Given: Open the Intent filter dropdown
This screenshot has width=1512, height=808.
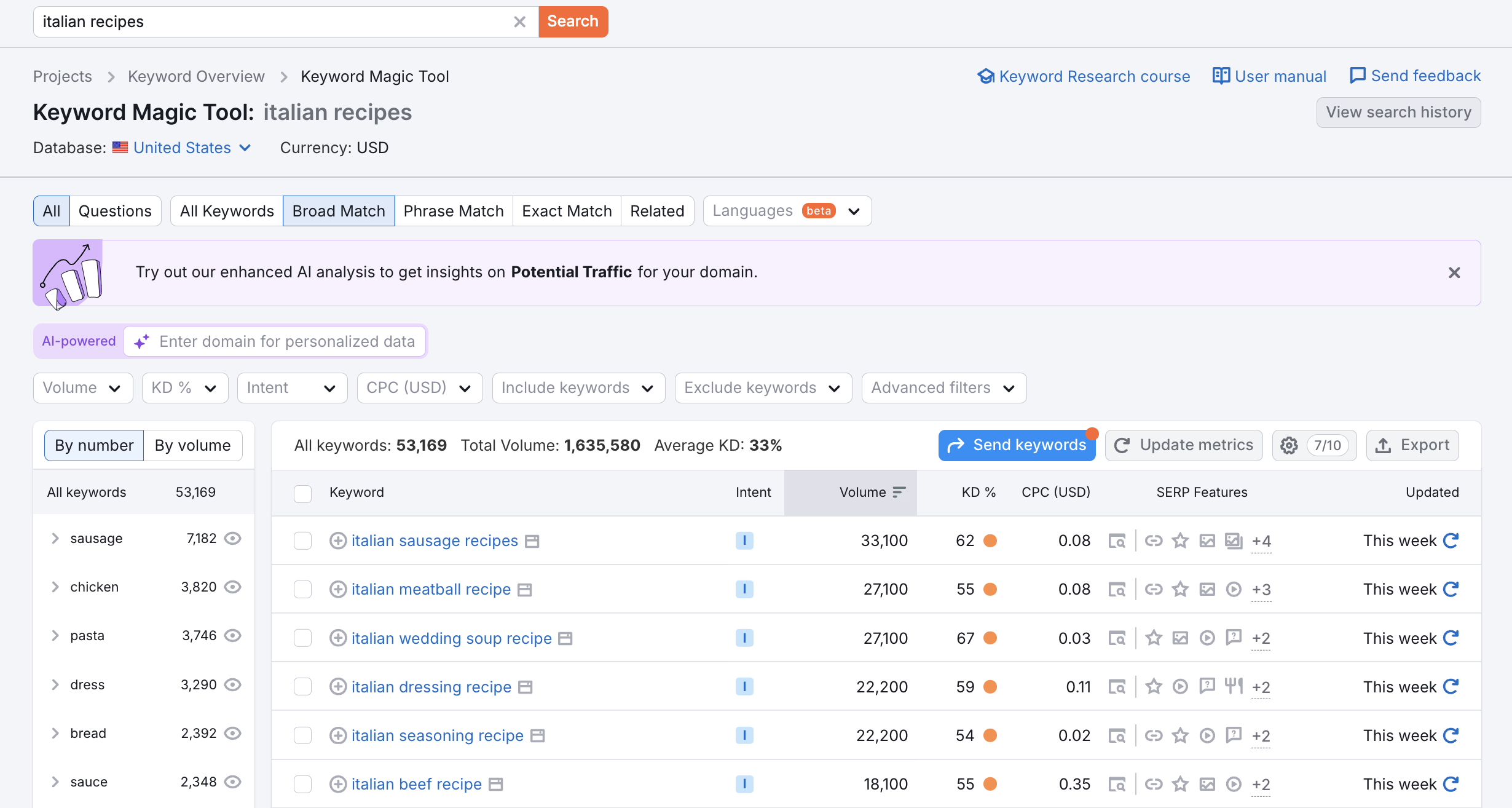Looking at the screenshot, I should tap(293, 388).
